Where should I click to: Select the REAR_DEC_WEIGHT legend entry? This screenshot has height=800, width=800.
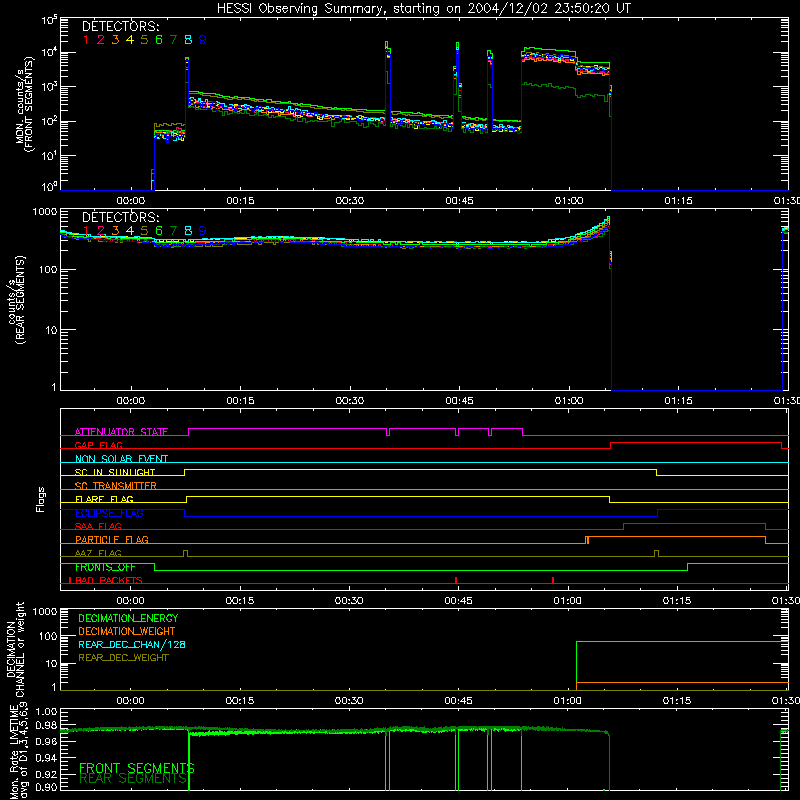[x=123, y=658]
